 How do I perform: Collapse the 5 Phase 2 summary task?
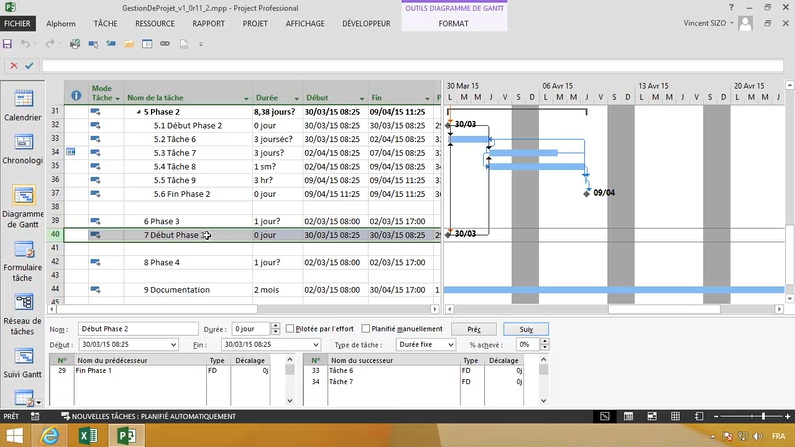139,112
